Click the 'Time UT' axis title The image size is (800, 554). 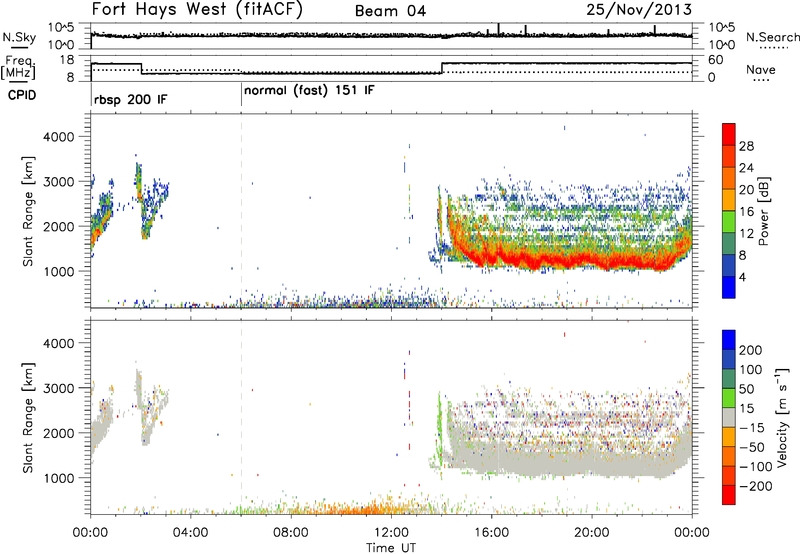click(x=391, y=548)
